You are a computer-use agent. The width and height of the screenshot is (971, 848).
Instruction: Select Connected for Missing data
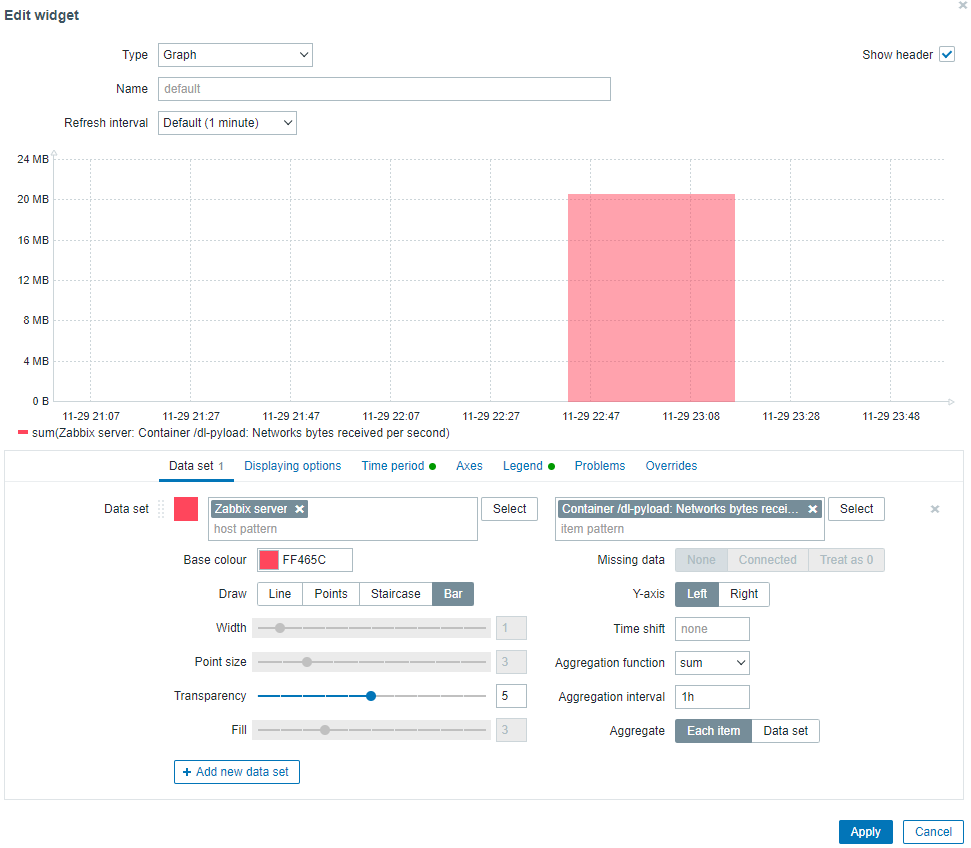point(767,560)
